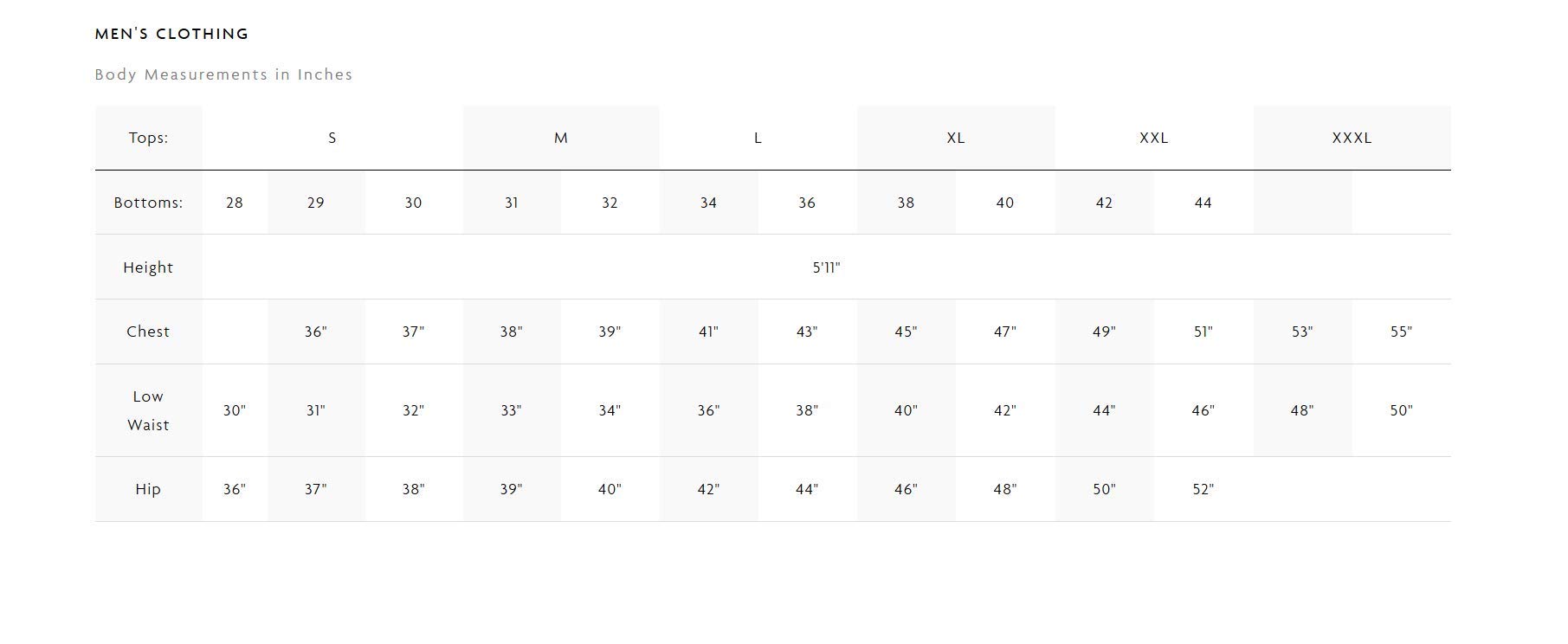
Task: Click the 55" chest measurement
Action: (1401, 332)
